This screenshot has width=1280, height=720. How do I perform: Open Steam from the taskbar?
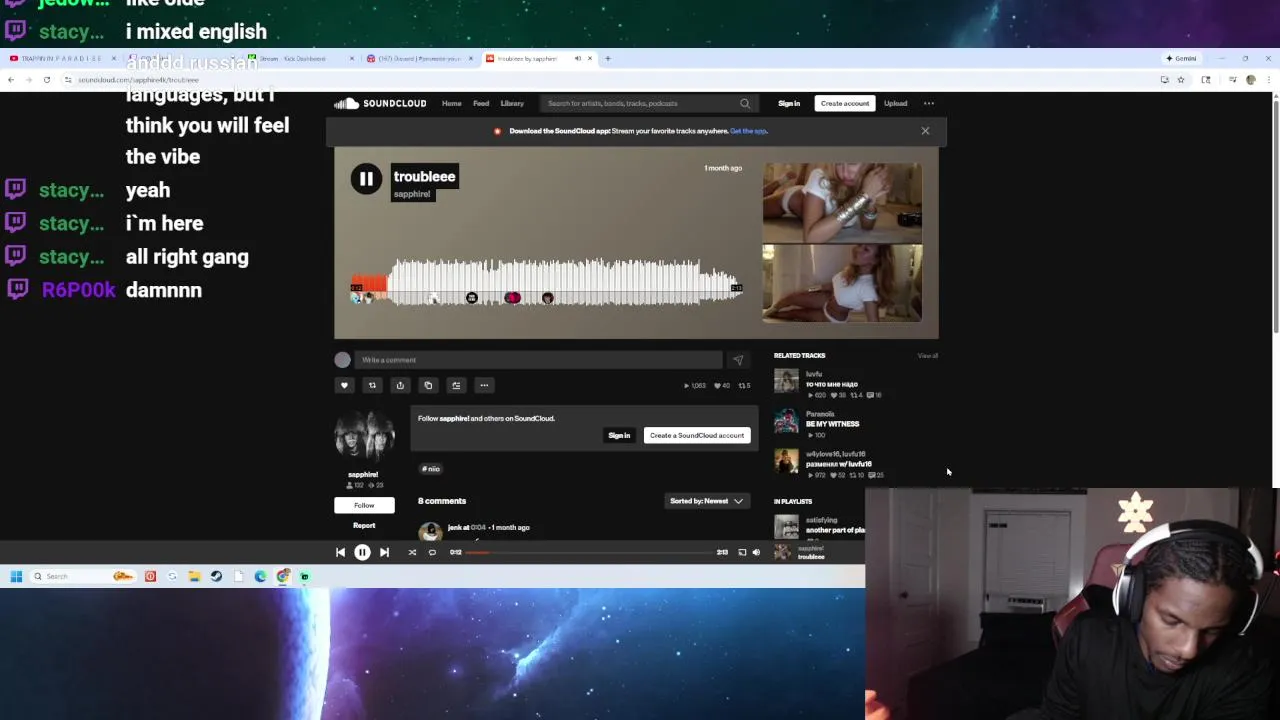pyautogui.click(x=216, y=576)
